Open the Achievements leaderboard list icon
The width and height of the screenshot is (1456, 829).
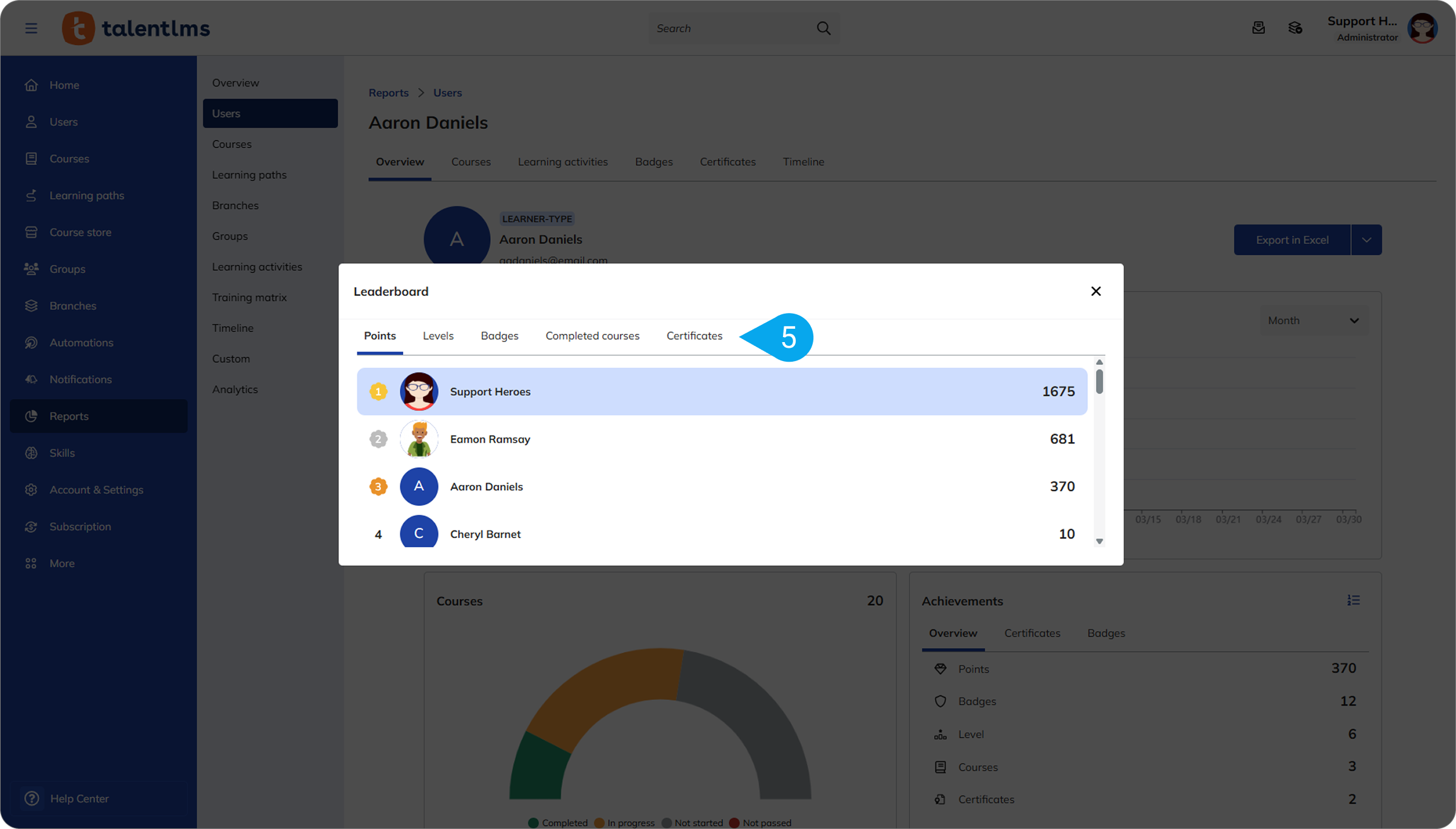click(x=1353, y=600)
